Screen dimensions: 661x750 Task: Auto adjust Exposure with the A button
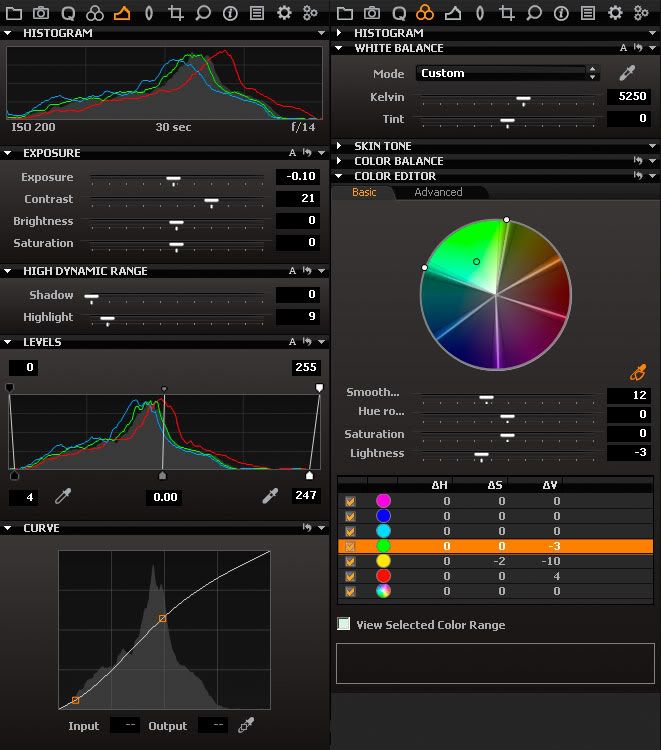(x=292, y=153)
